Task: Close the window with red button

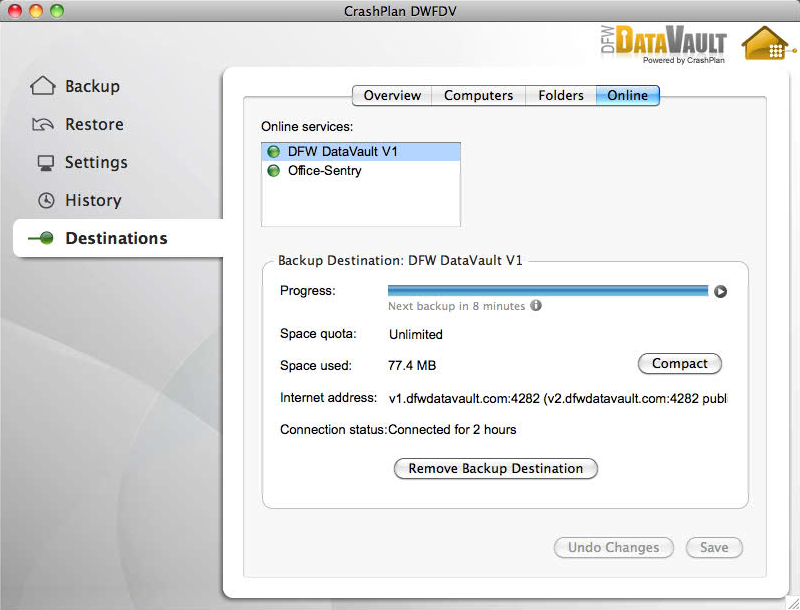Action: pyautogui.click(x=15, y=11)
